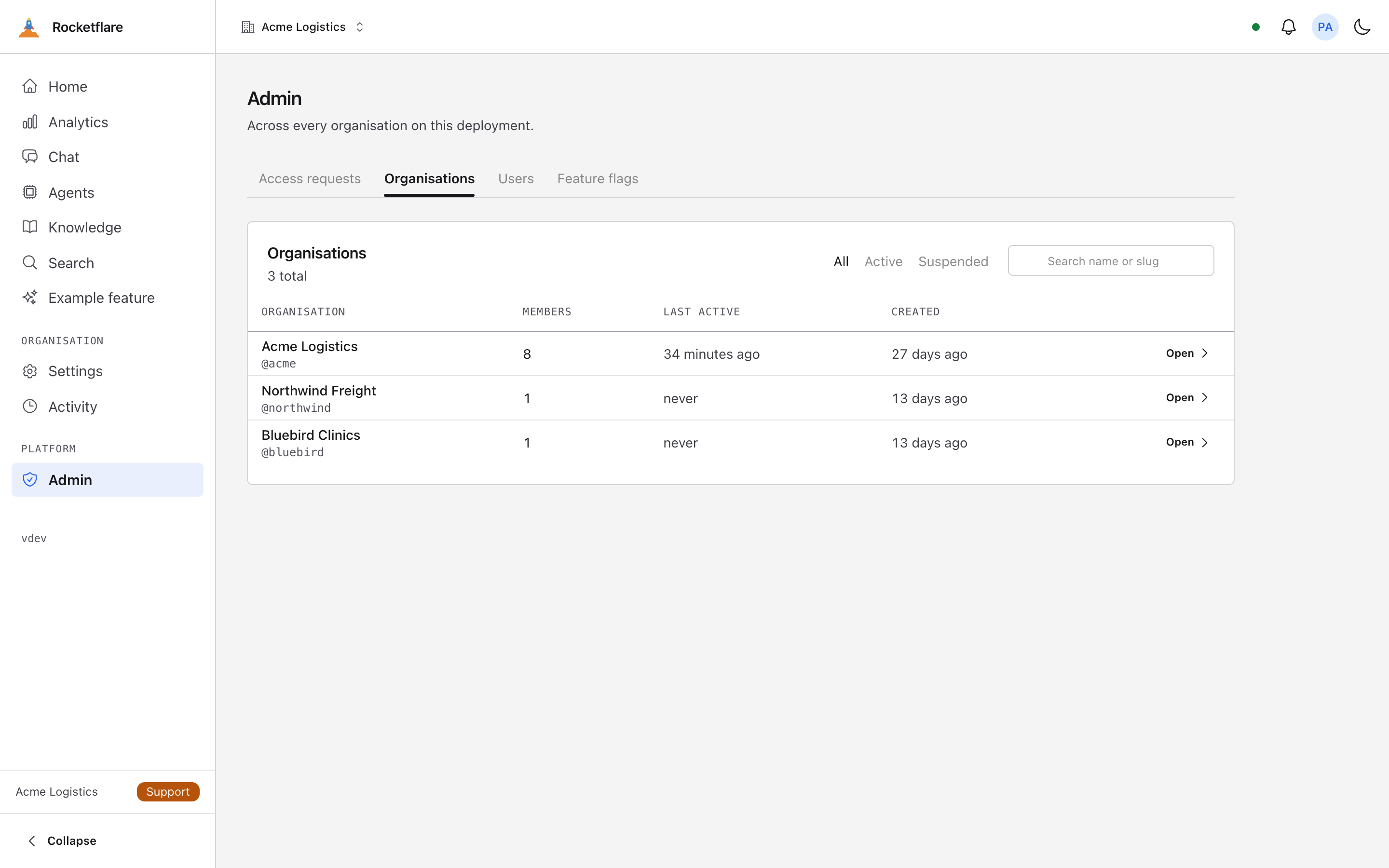This screenshot has width=1389, height=868.
Task: Click the '27 days ago' created cell
Action: coord(929,354)
